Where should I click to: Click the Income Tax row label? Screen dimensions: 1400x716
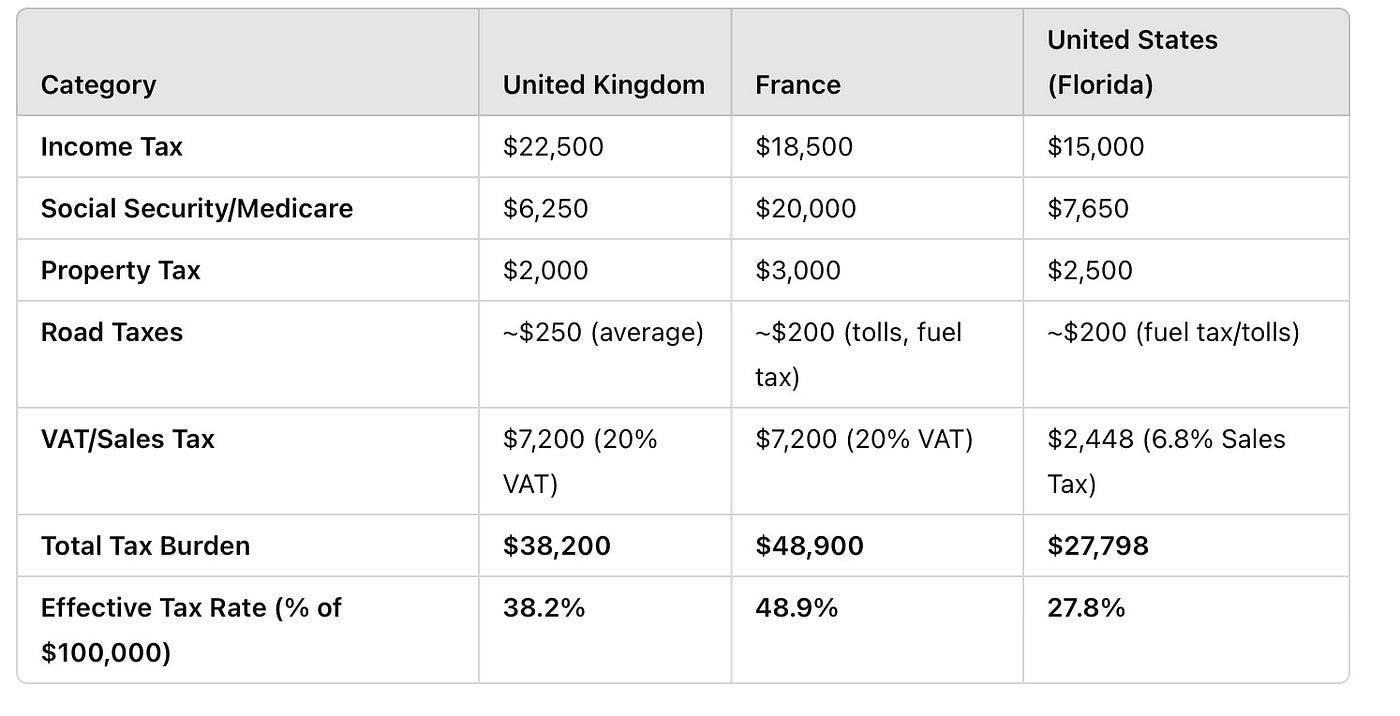111,147
